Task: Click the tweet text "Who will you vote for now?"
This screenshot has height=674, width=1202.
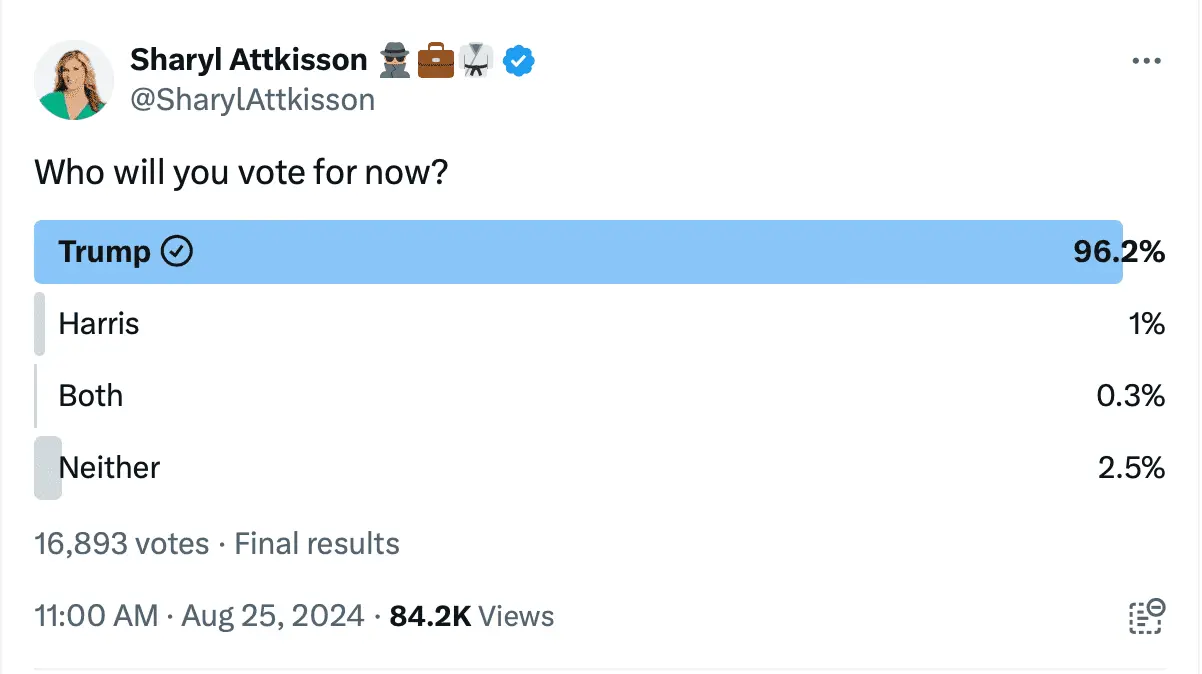Action: (241, 173)
